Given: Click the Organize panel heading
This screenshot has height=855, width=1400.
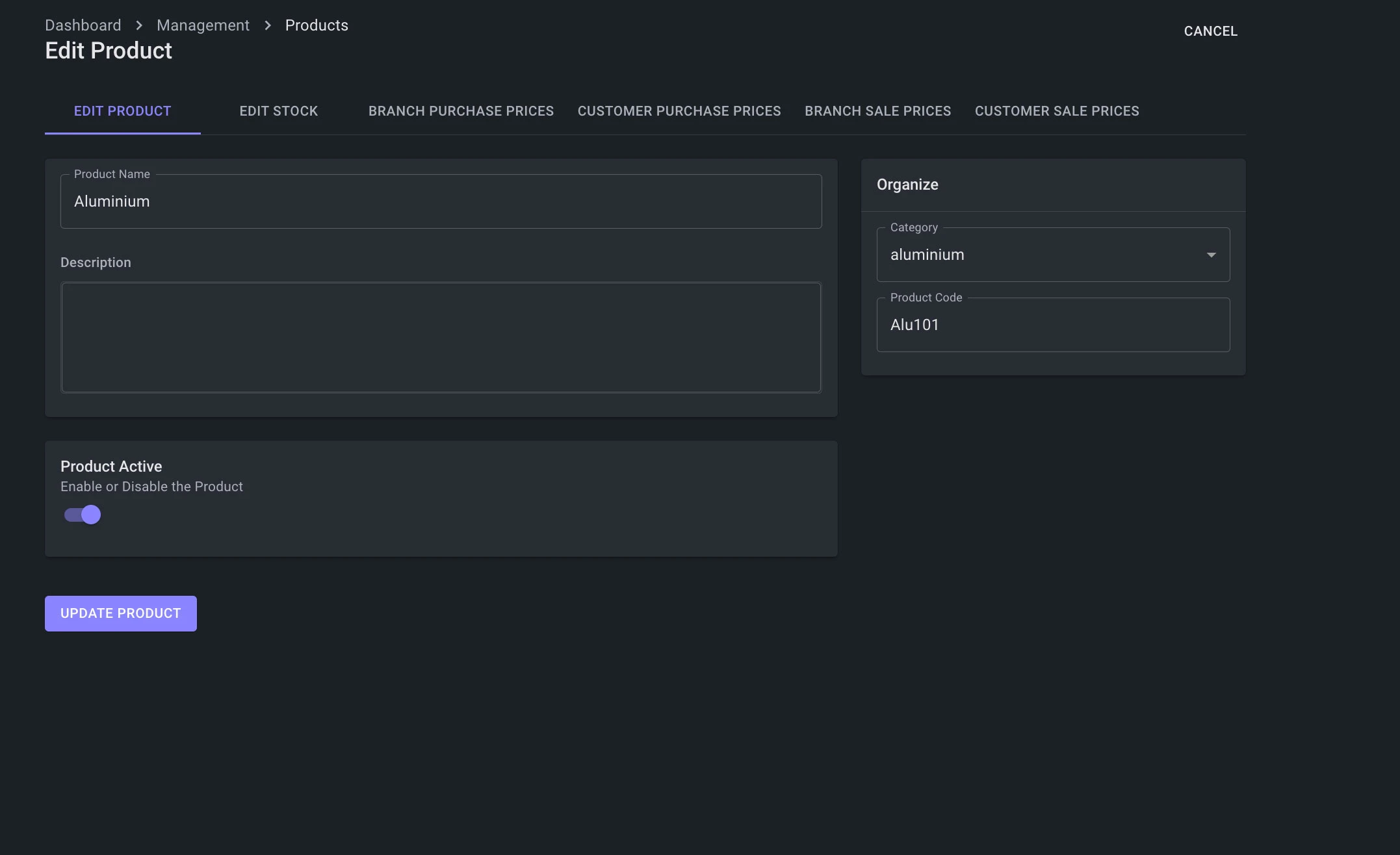Looking at the screenshot, I should (x=907, y=185).
